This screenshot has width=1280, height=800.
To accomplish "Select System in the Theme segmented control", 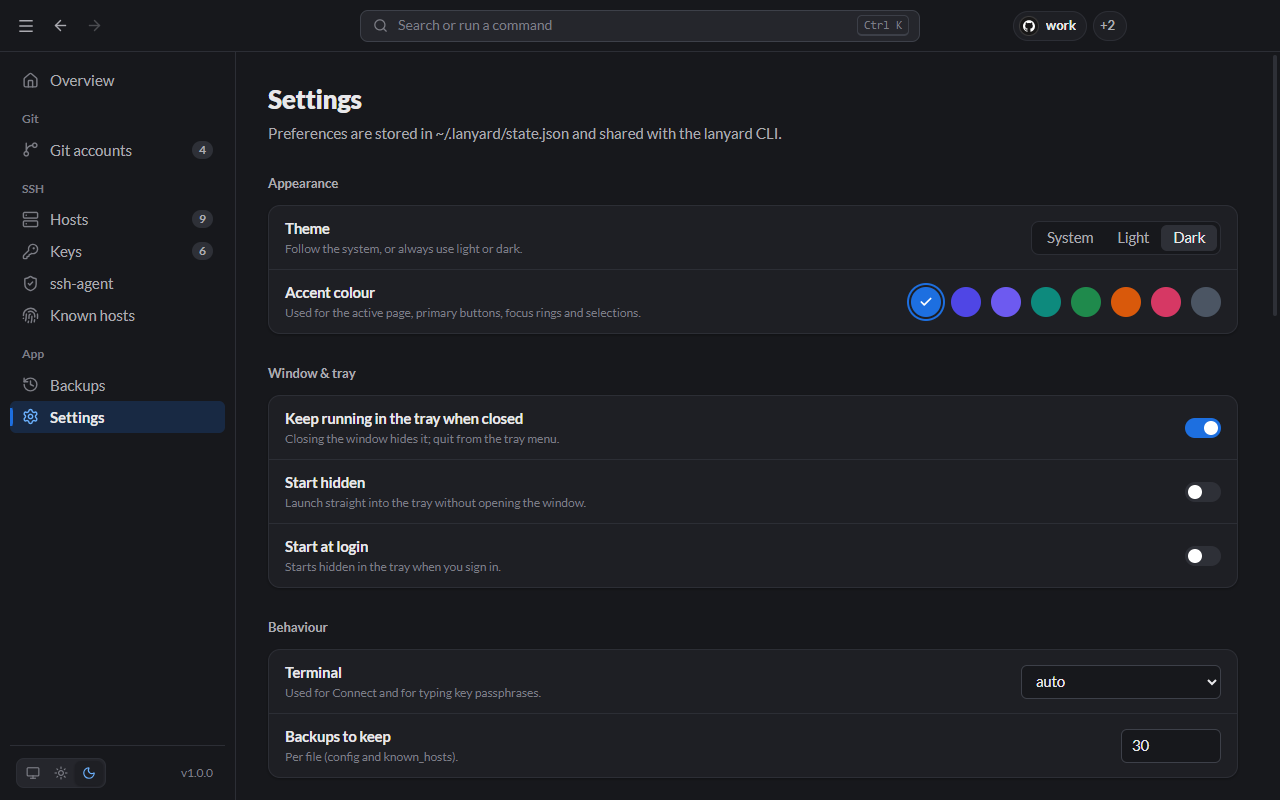I will pos(1070,238).
